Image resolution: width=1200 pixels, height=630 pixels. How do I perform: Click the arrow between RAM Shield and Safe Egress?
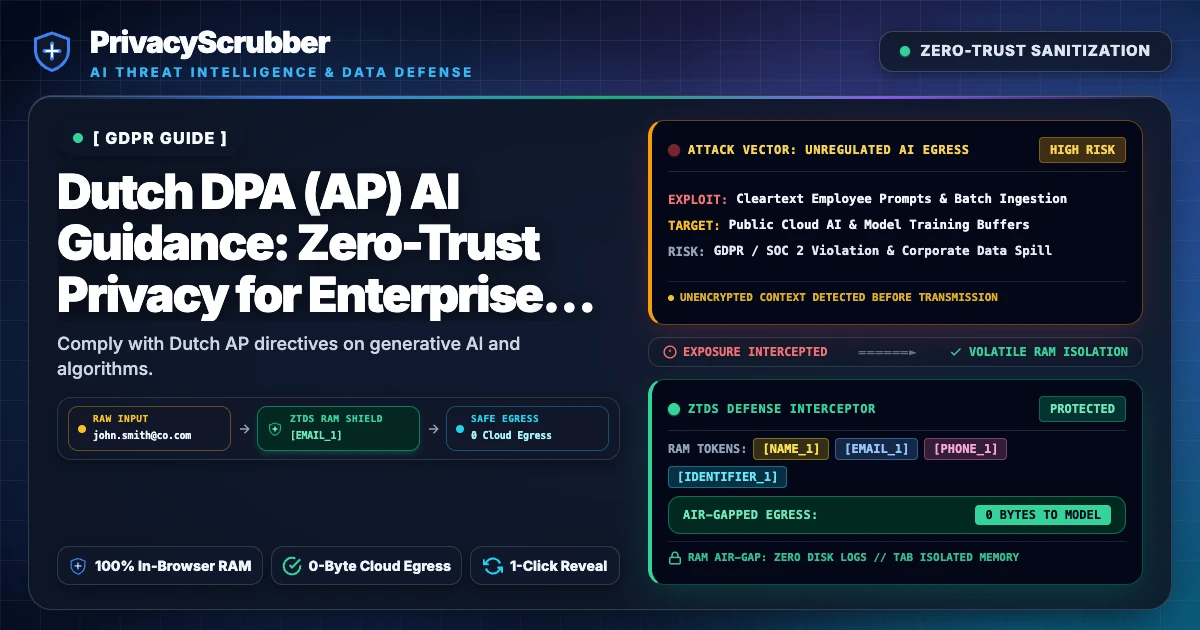[432, 428]
